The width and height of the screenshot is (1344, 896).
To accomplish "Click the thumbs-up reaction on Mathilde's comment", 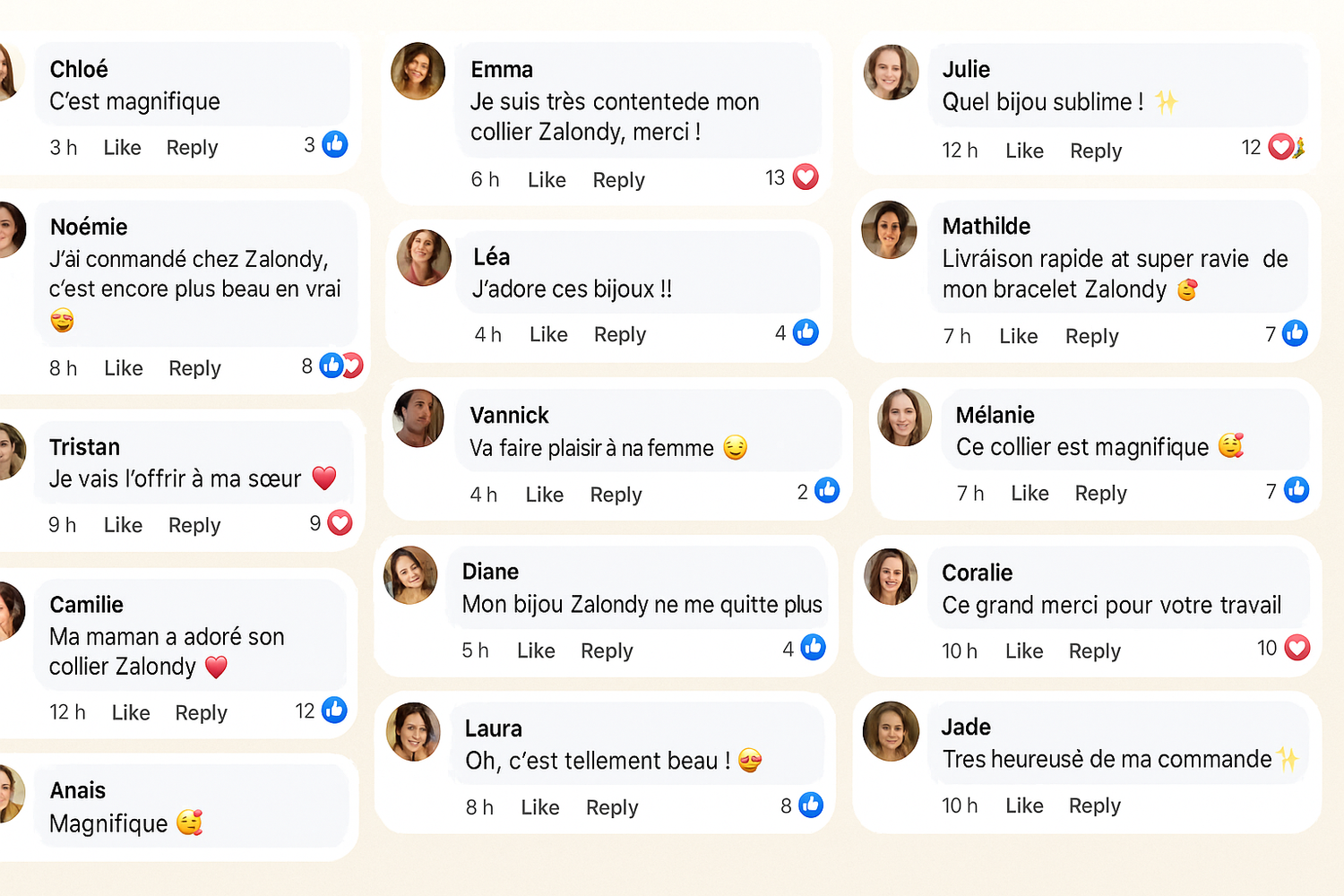I will pos(1295,333).
